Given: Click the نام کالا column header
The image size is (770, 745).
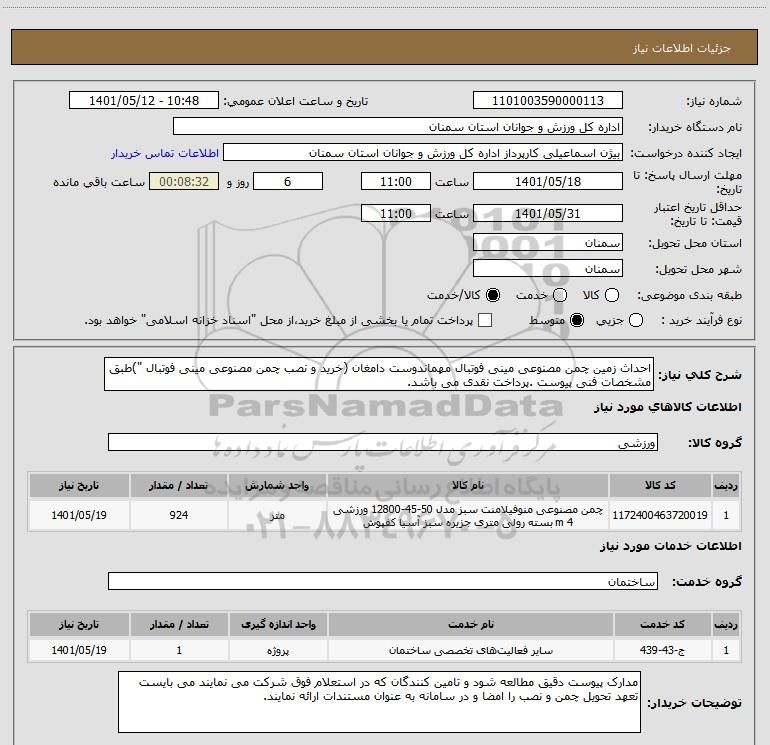Looking at the screenshot, I should (468, 485).
